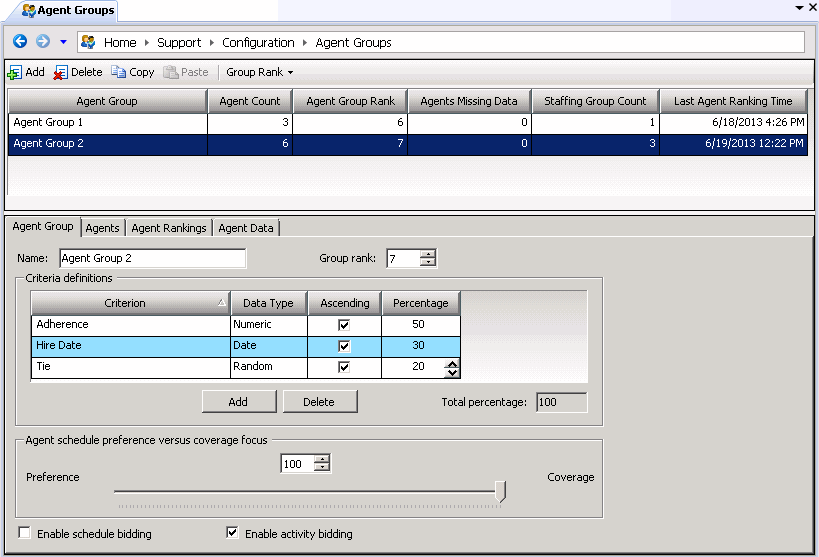Screen dimensions: 819x557
Task: Open the window list dropdown arrow at top right
Action: pyautogui.click(x=798, y=7)
